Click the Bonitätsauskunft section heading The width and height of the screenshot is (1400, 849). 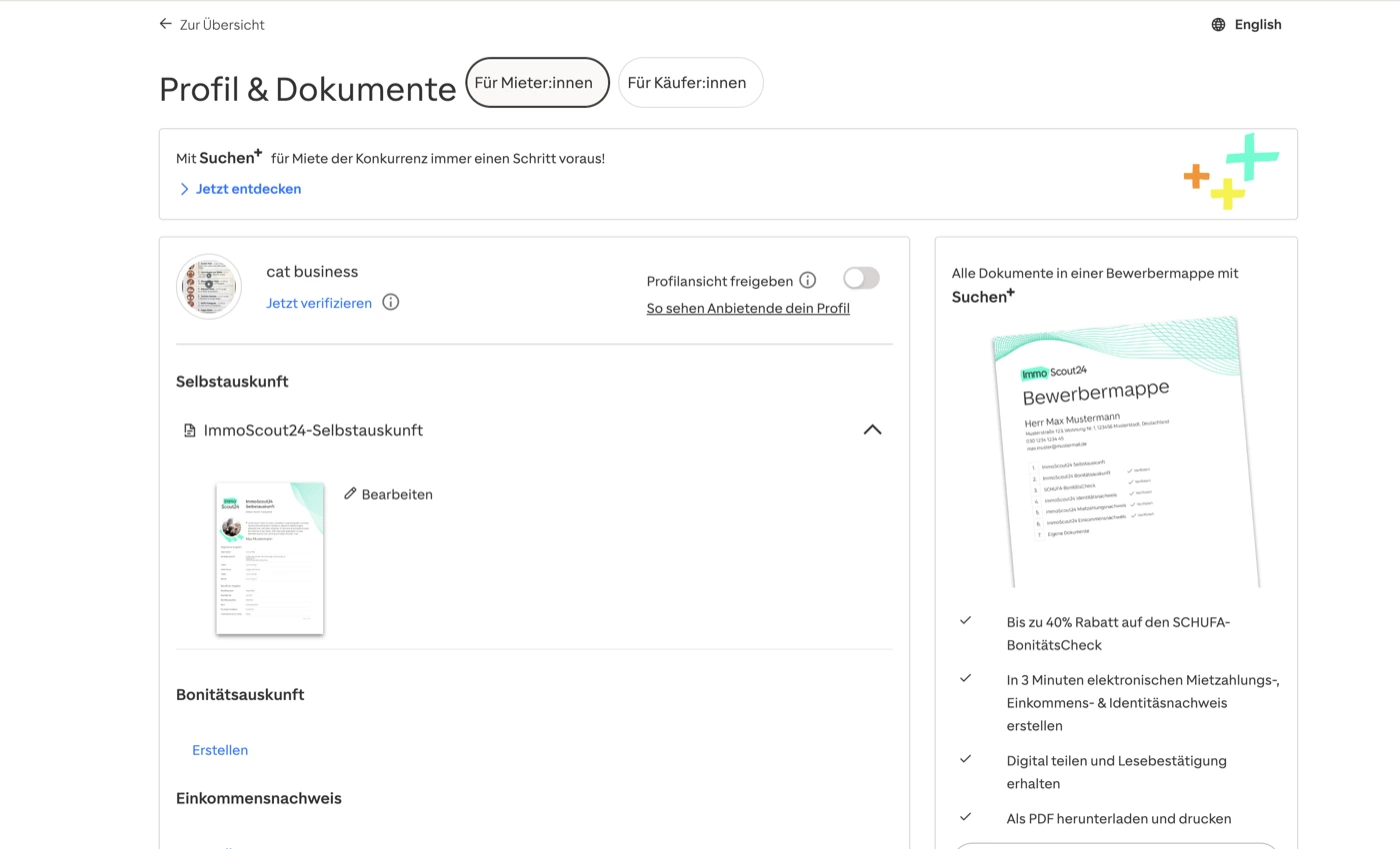pos(240,694)
